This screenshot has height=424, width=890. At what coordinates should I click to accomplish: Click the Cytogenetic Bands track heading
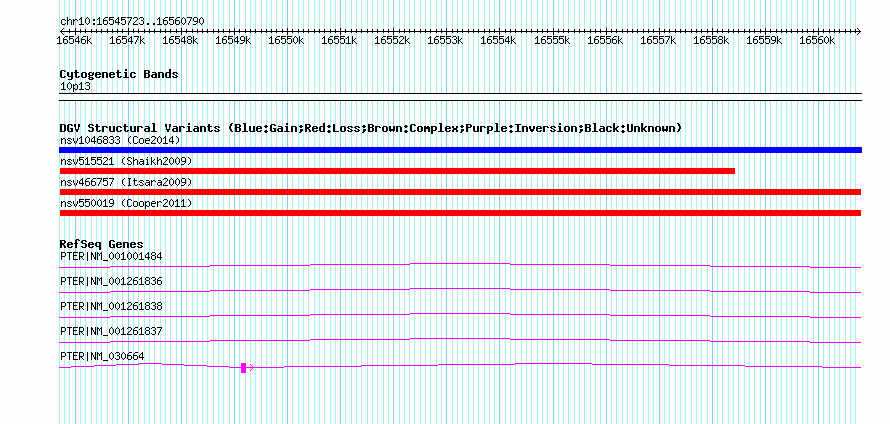[x=119, y=74]
